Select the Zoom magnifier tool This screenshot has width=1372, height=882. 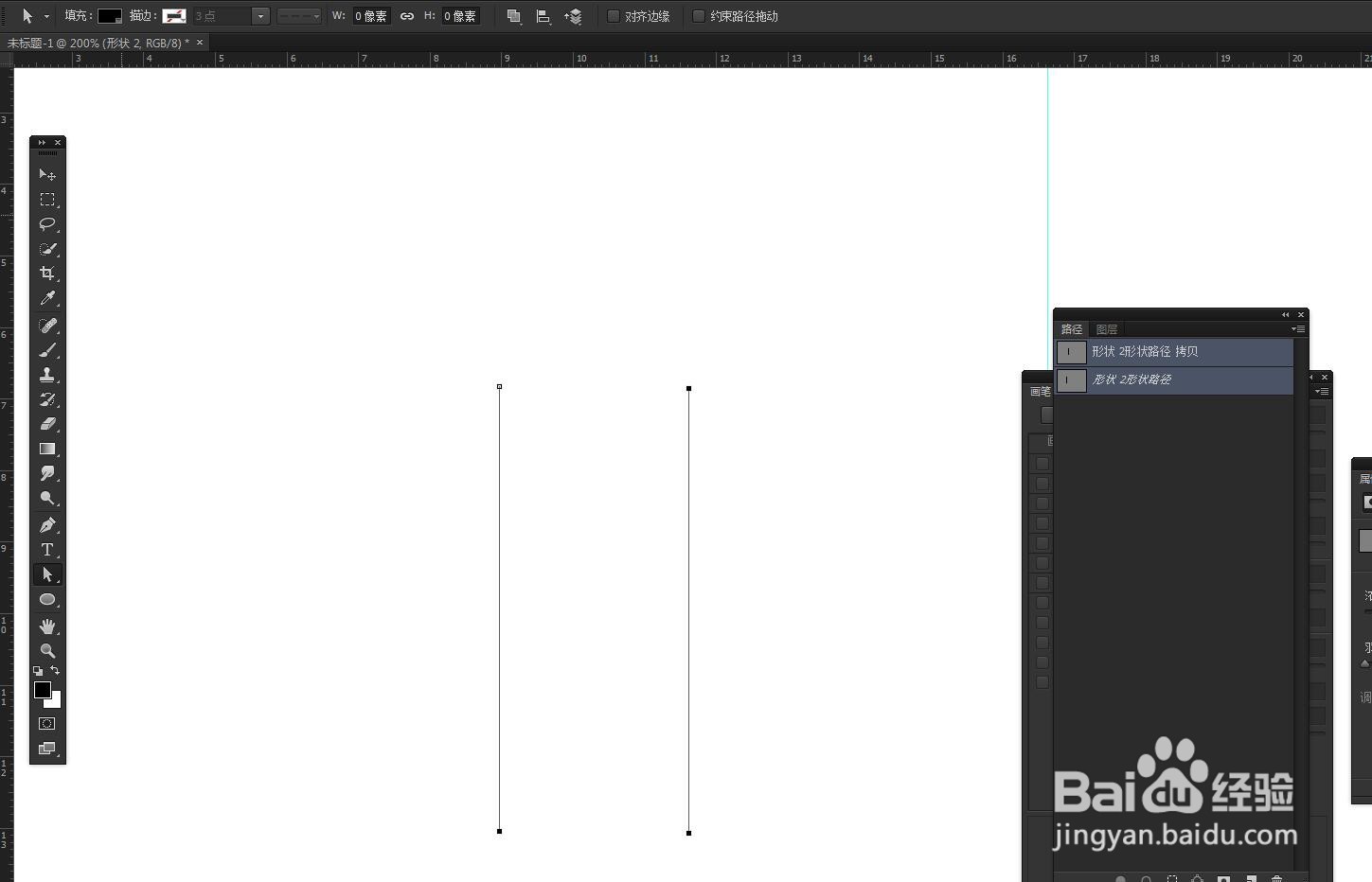point(47,651)
